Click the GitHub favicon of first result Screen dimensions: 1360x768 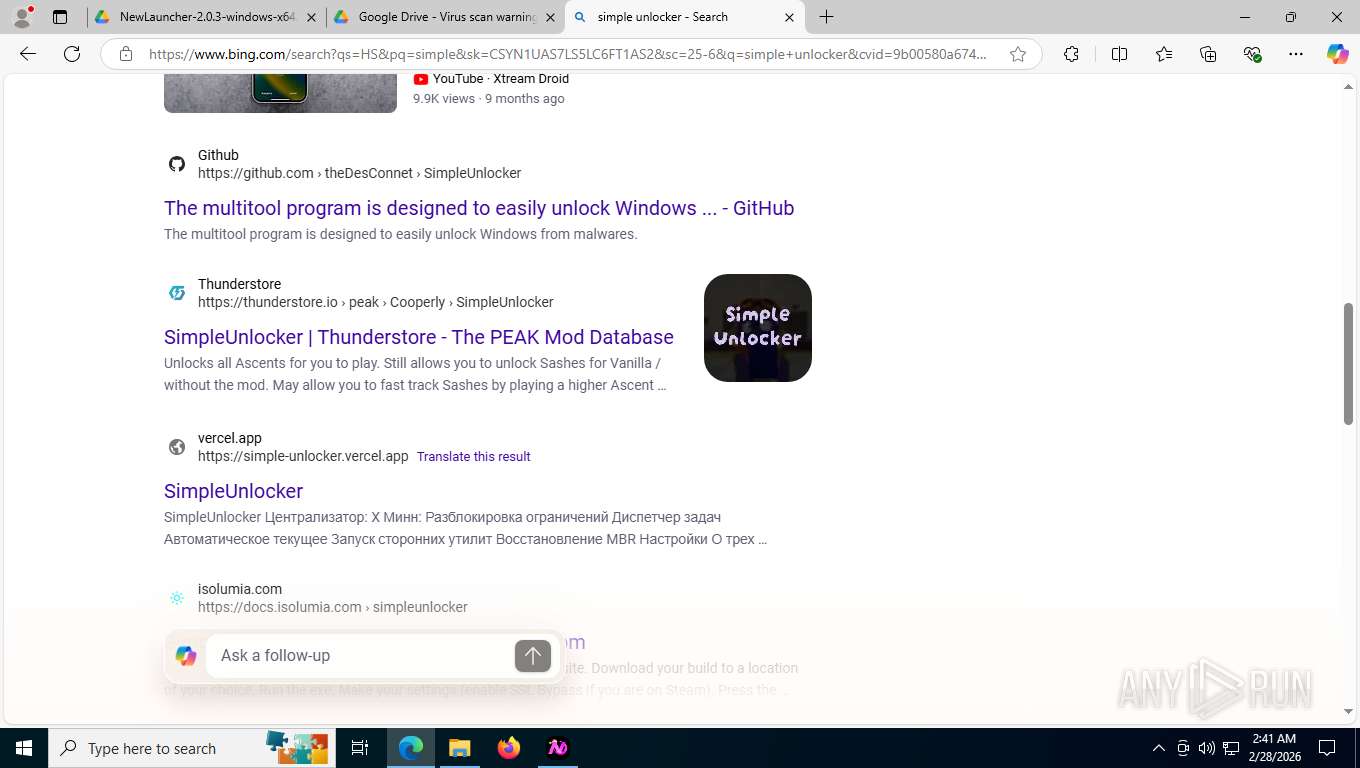click(x=177, y=164)
